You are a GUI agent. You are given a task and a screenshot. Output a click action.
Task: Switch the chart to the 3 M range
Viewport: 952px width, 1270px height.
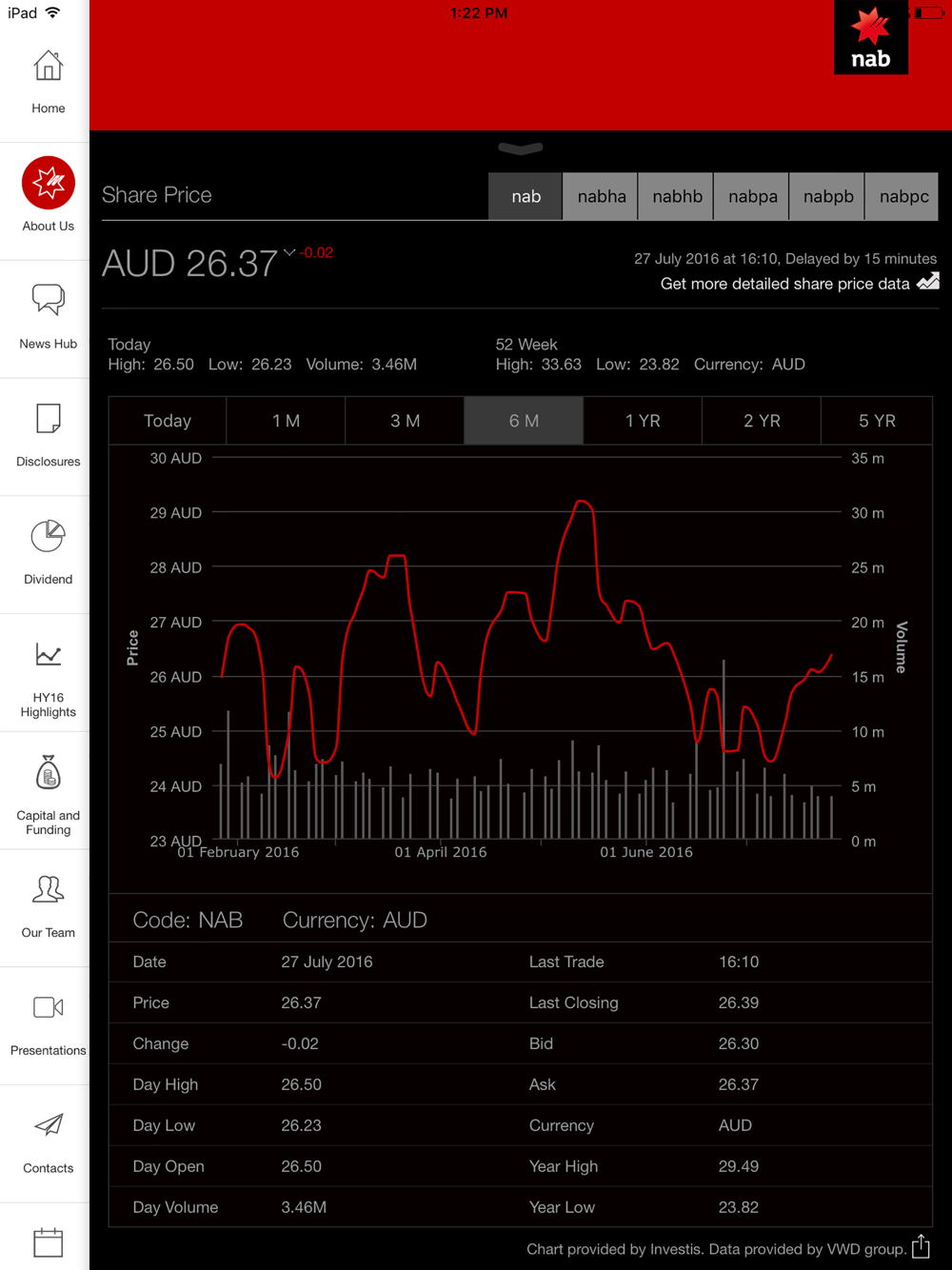click(x=405, y=421)
